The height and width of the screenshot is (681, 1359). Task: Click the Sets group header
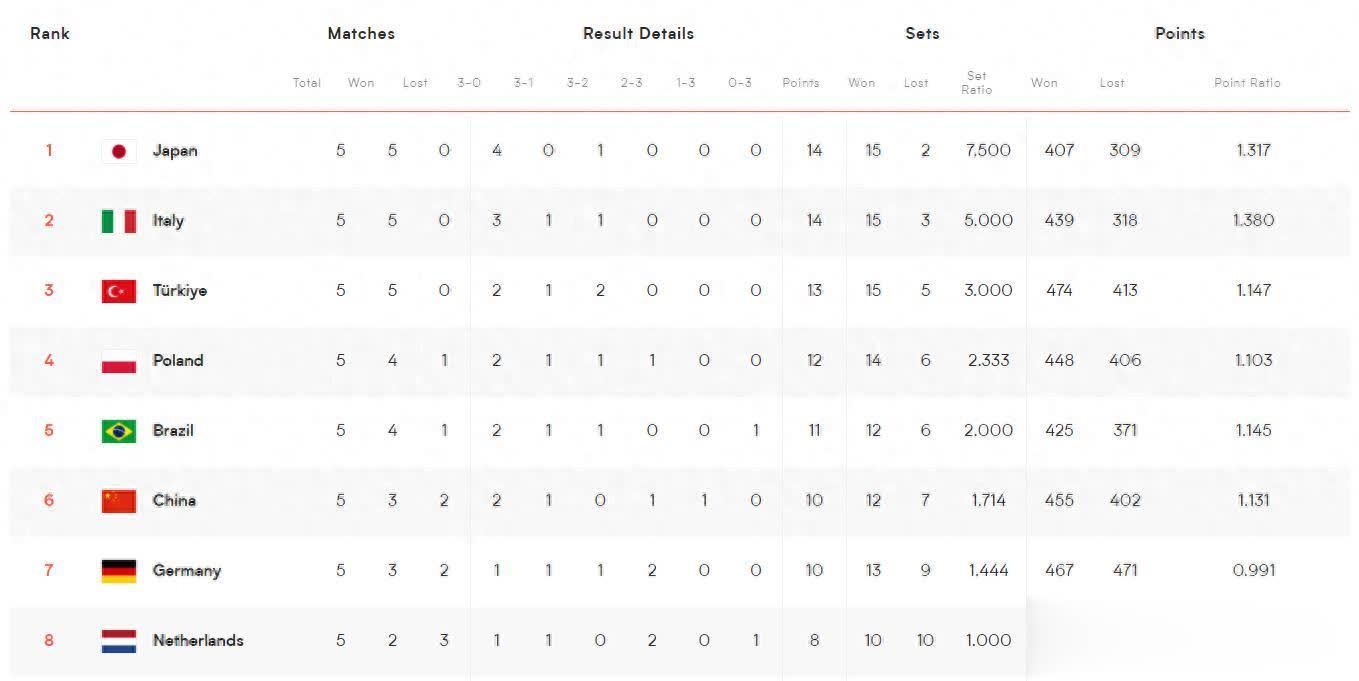click(x=922, y=33)
